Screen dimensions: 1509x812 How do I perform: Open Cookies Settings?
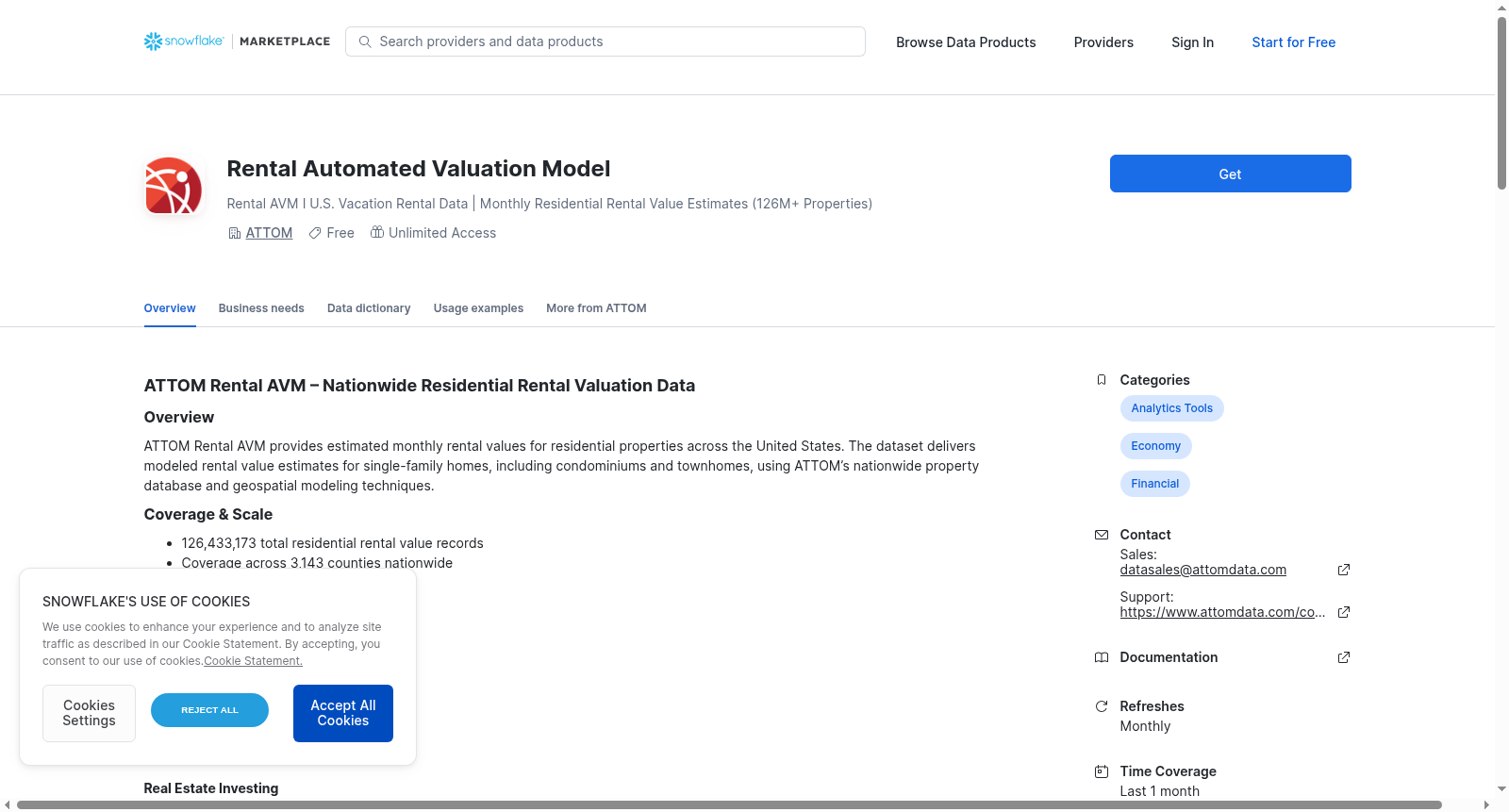click(x=89, y=713)
